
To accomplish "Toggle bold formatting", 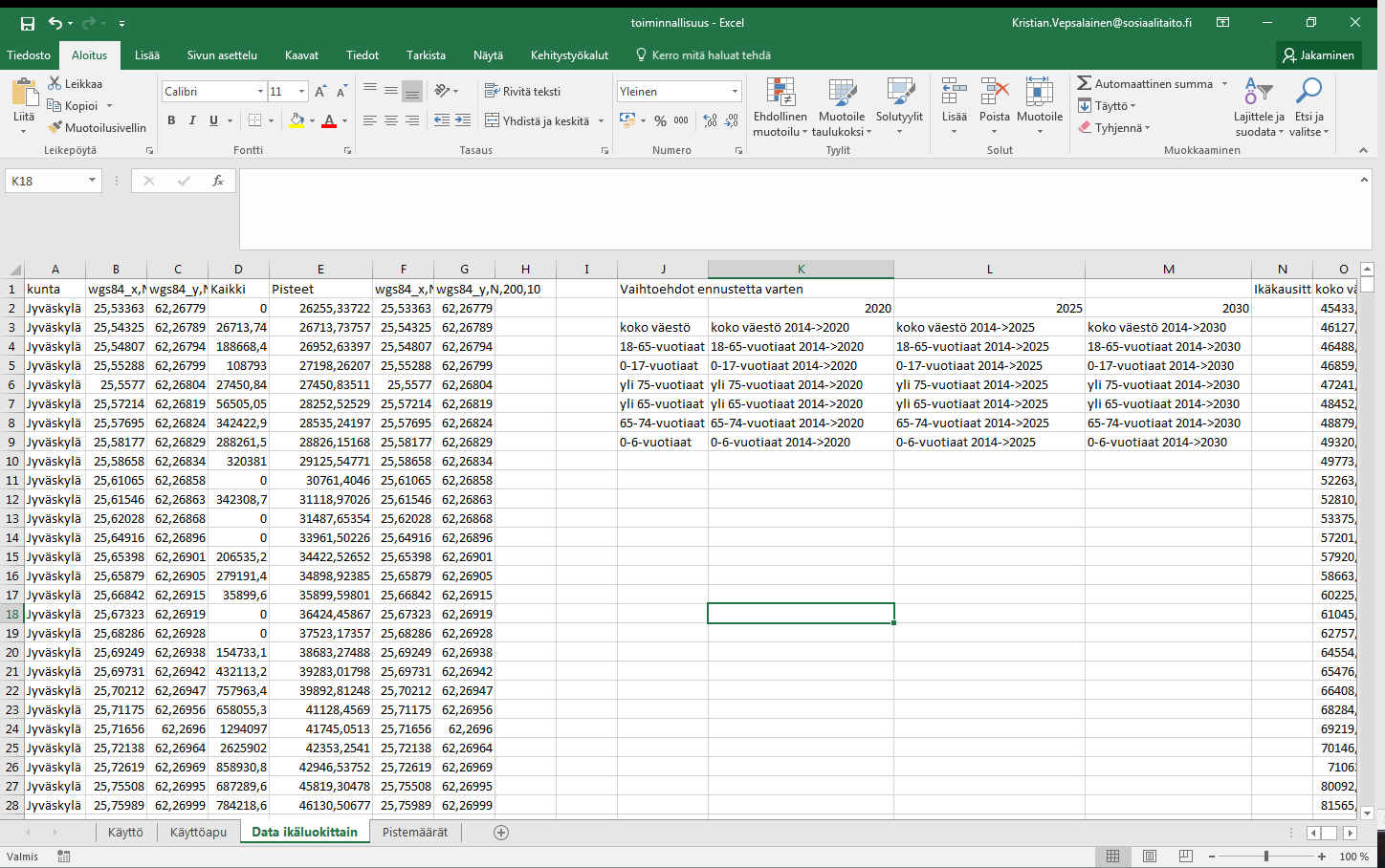I will (171, 120).
